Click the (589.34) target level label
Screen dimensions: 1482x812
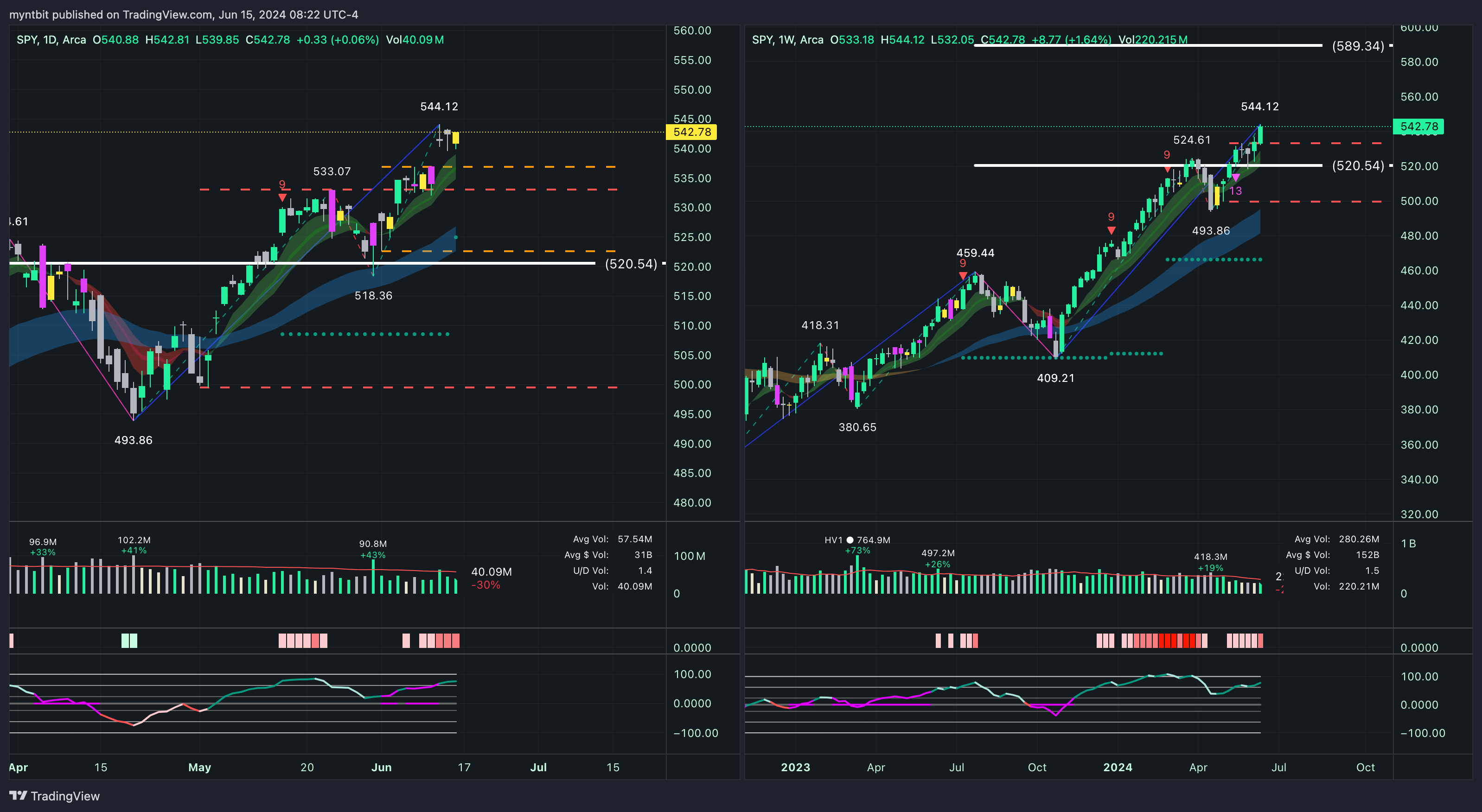coord(1358,46)
